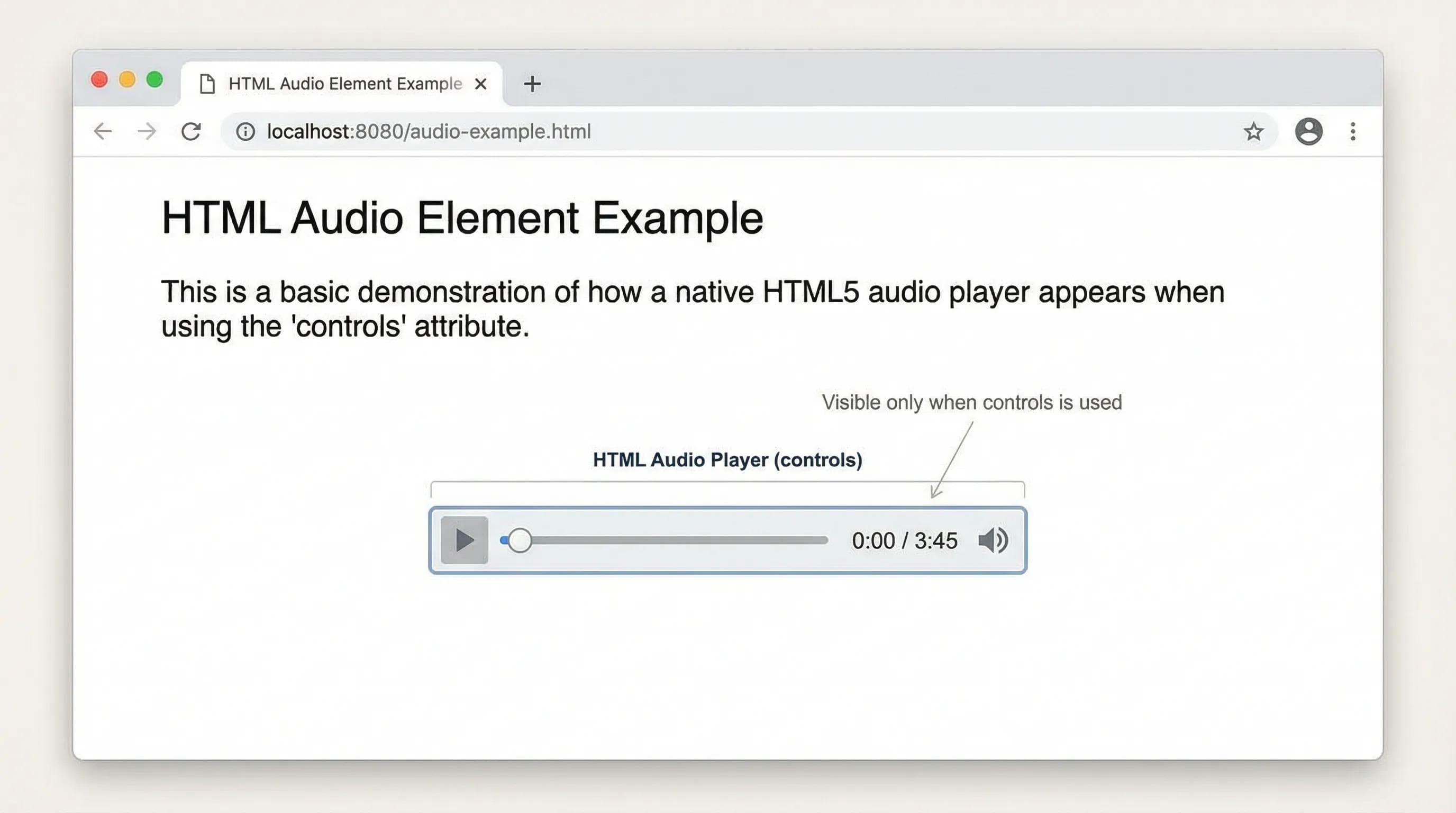
Task: Open the three-dot browser menu
Action: (1352, 132)
